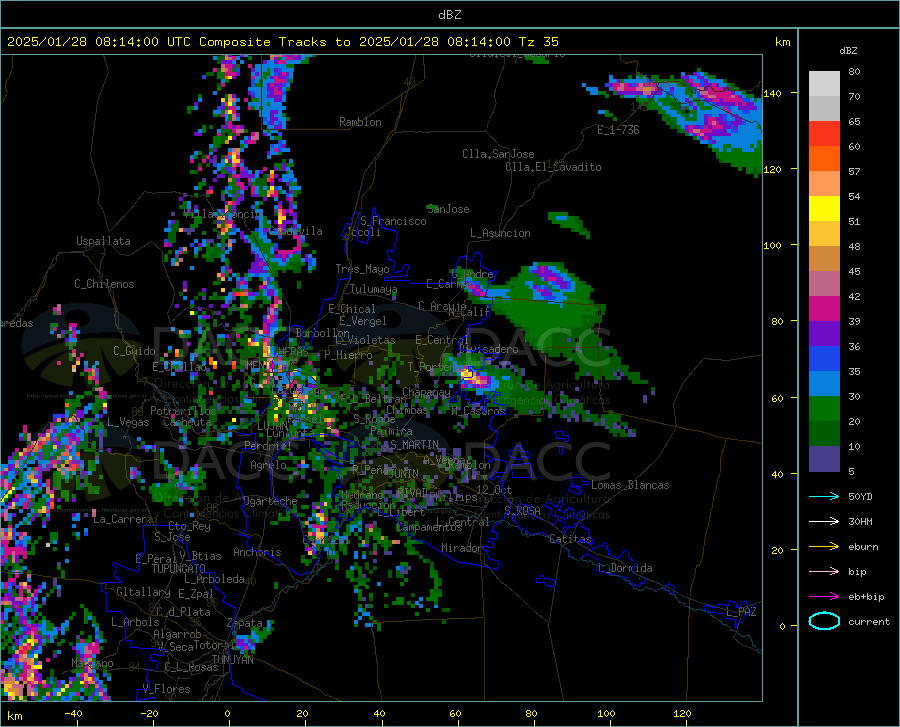The width and height of the screenshot is (900, 727).
Task: Select the yellow 54 dBZ color swatch
Action: [x=824, y=208]
